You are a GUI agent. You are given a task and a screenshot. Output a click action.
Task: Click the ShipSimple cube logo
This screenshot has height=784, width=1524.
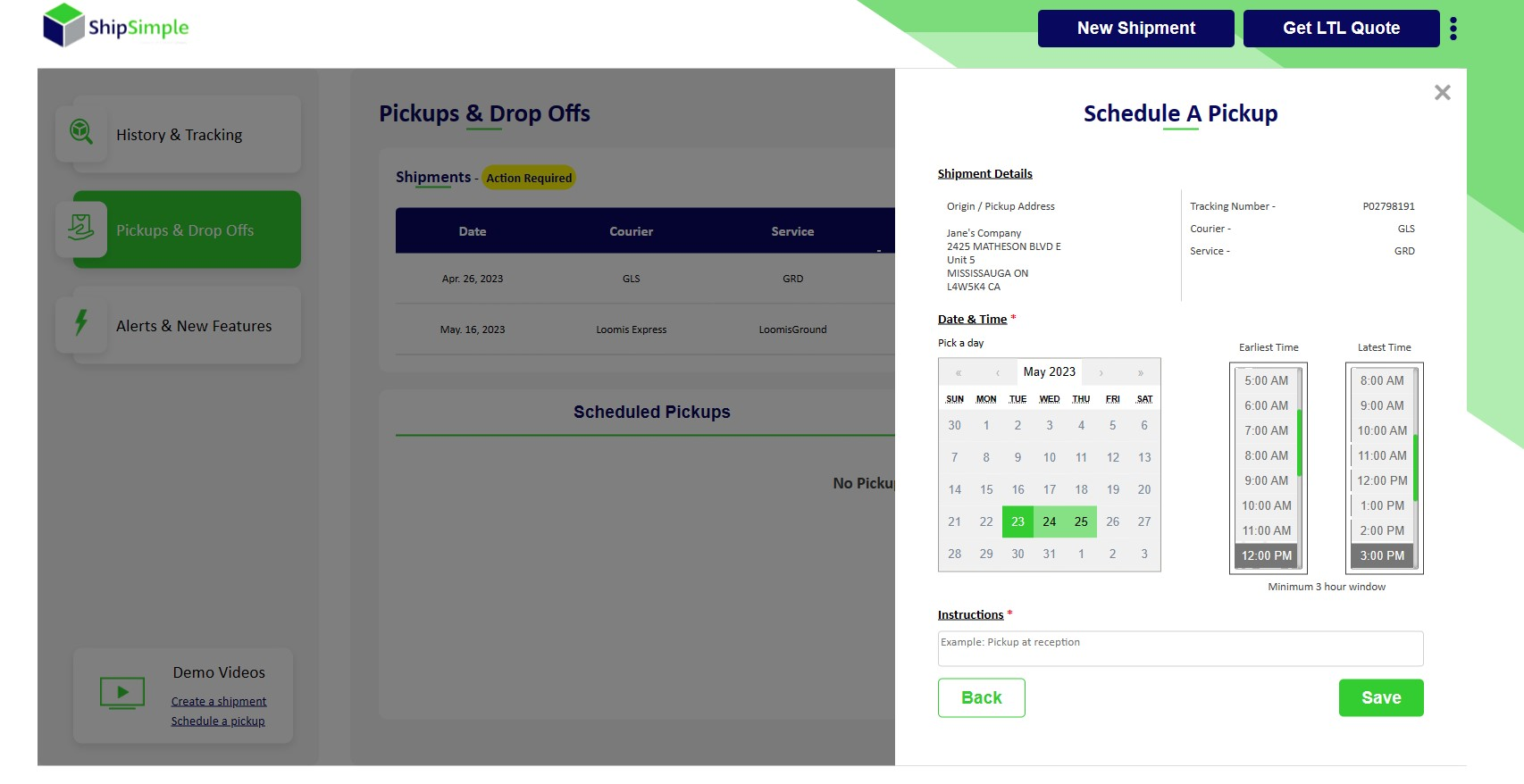(63, 26)
